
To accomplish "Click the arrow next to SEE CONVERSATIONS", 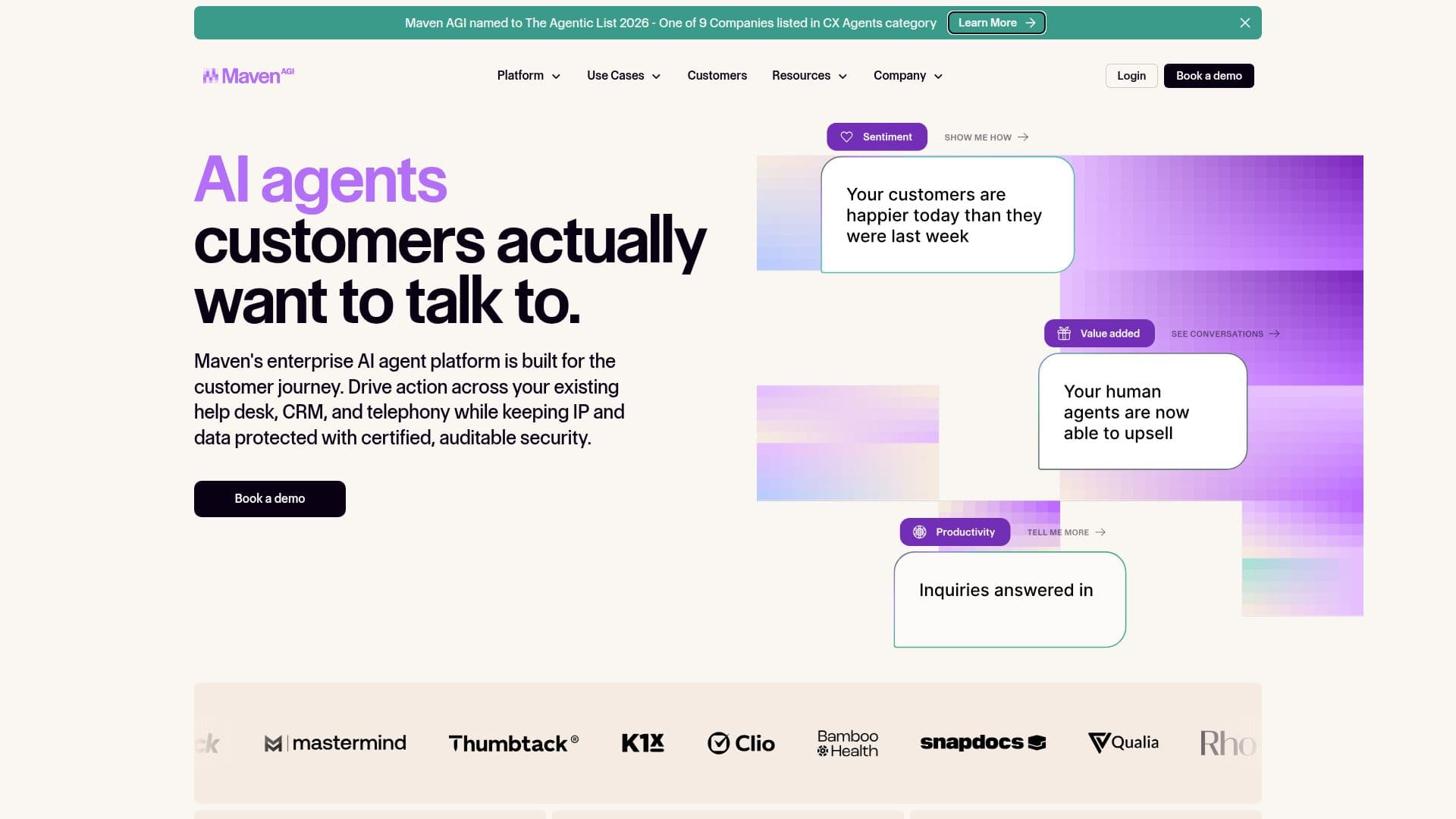I will point(1274,334).
